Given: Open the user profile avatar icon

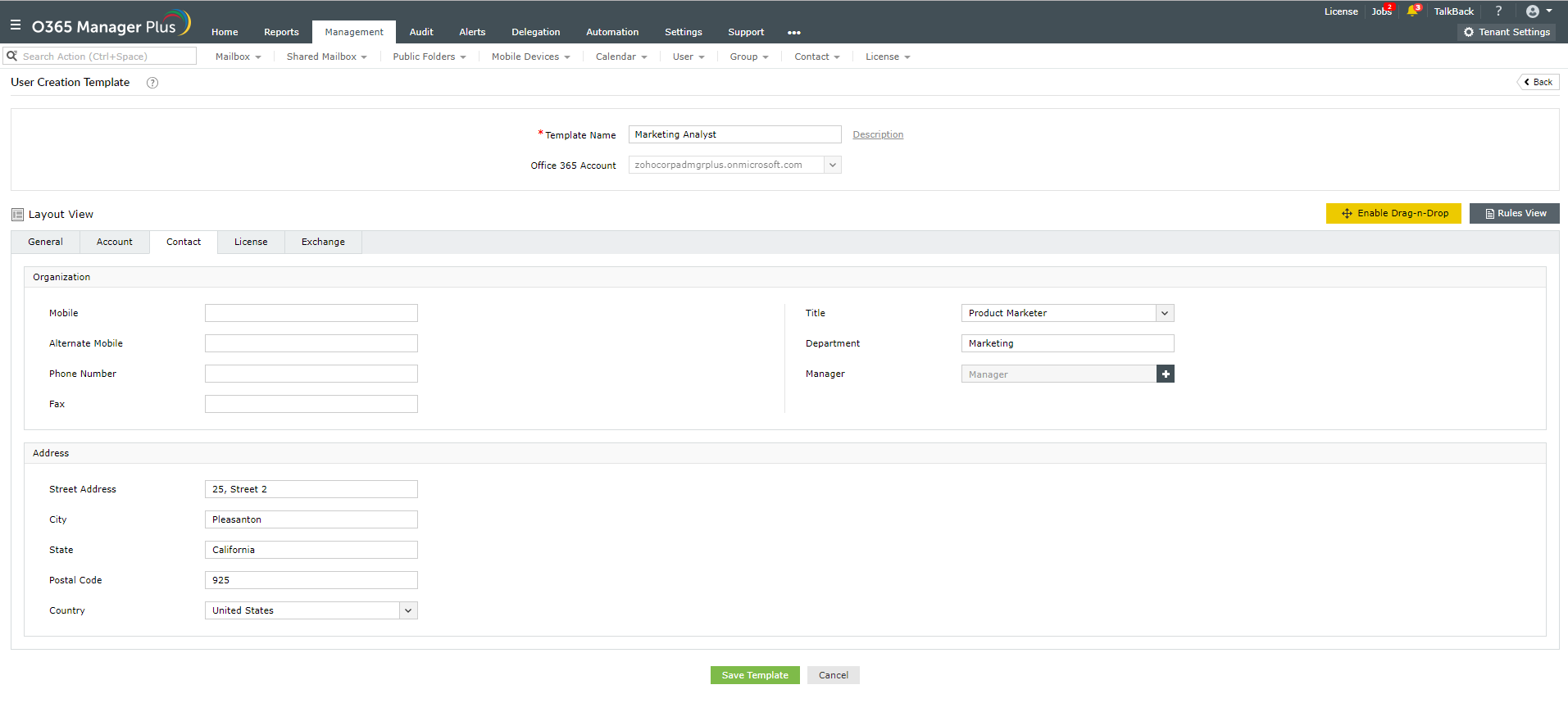Looking at the screenshot, I should (x=1533, y=11).
